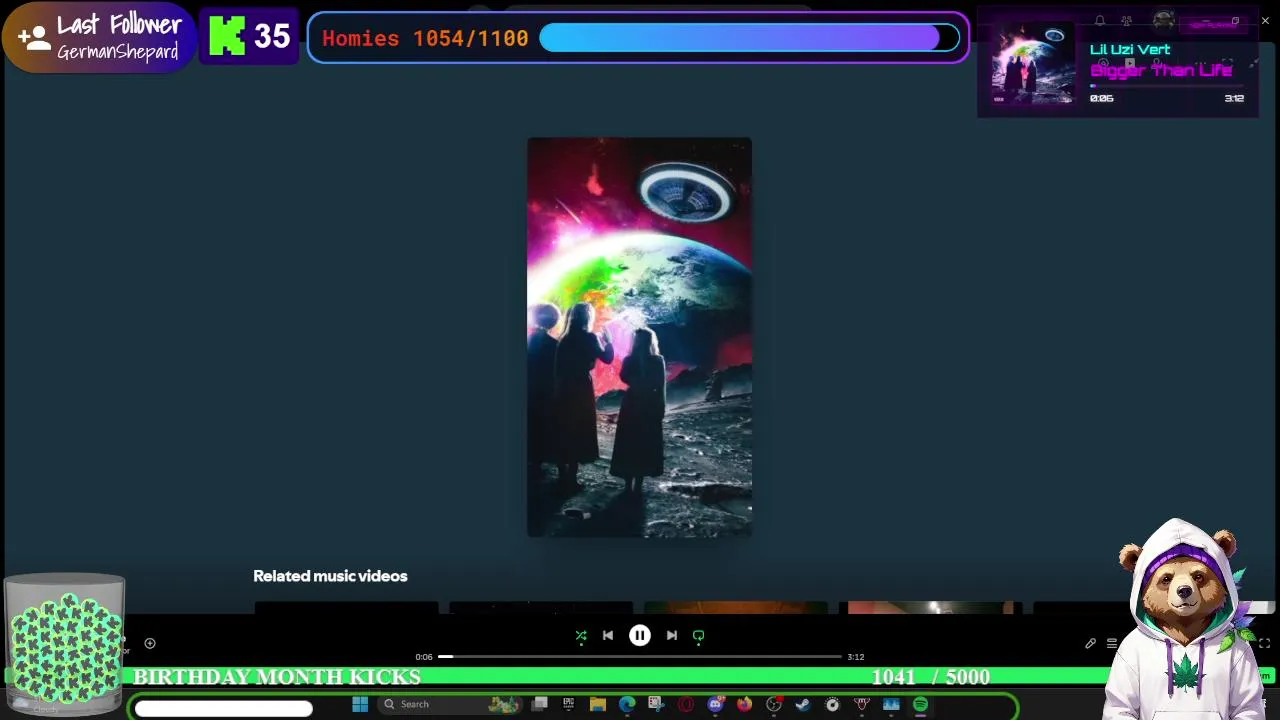Open File Explorer from the taskbar

coord(598,704)
